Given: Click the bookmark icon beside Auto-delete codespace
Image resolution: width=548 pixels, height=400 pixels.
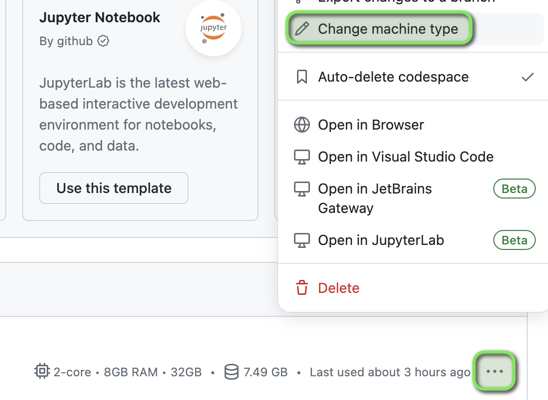Looking at the screenshot, I should coord(302,77).
